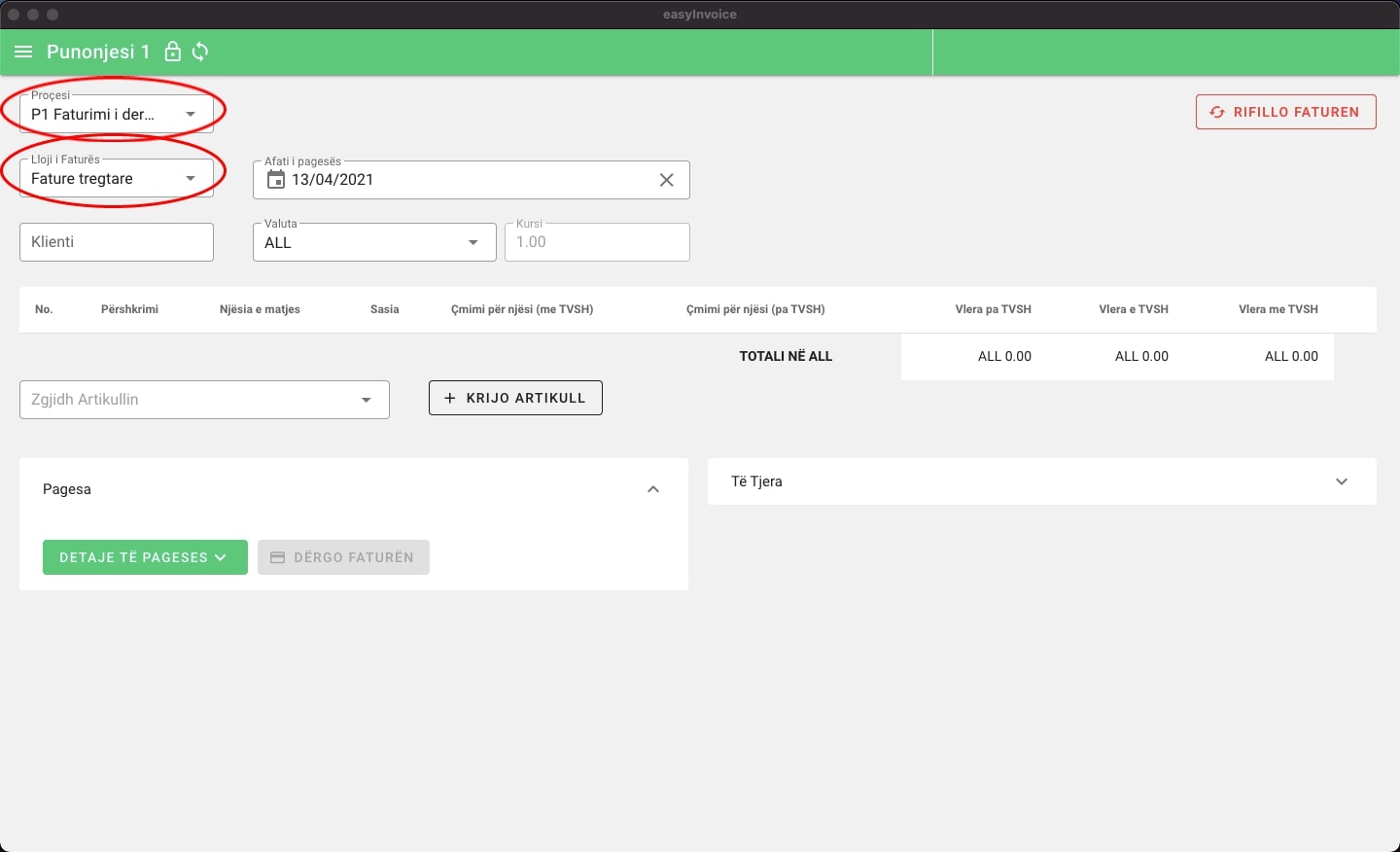
Task: Click the unlock icon next to Punonjesi 1
Action: [x=172, y=52]
